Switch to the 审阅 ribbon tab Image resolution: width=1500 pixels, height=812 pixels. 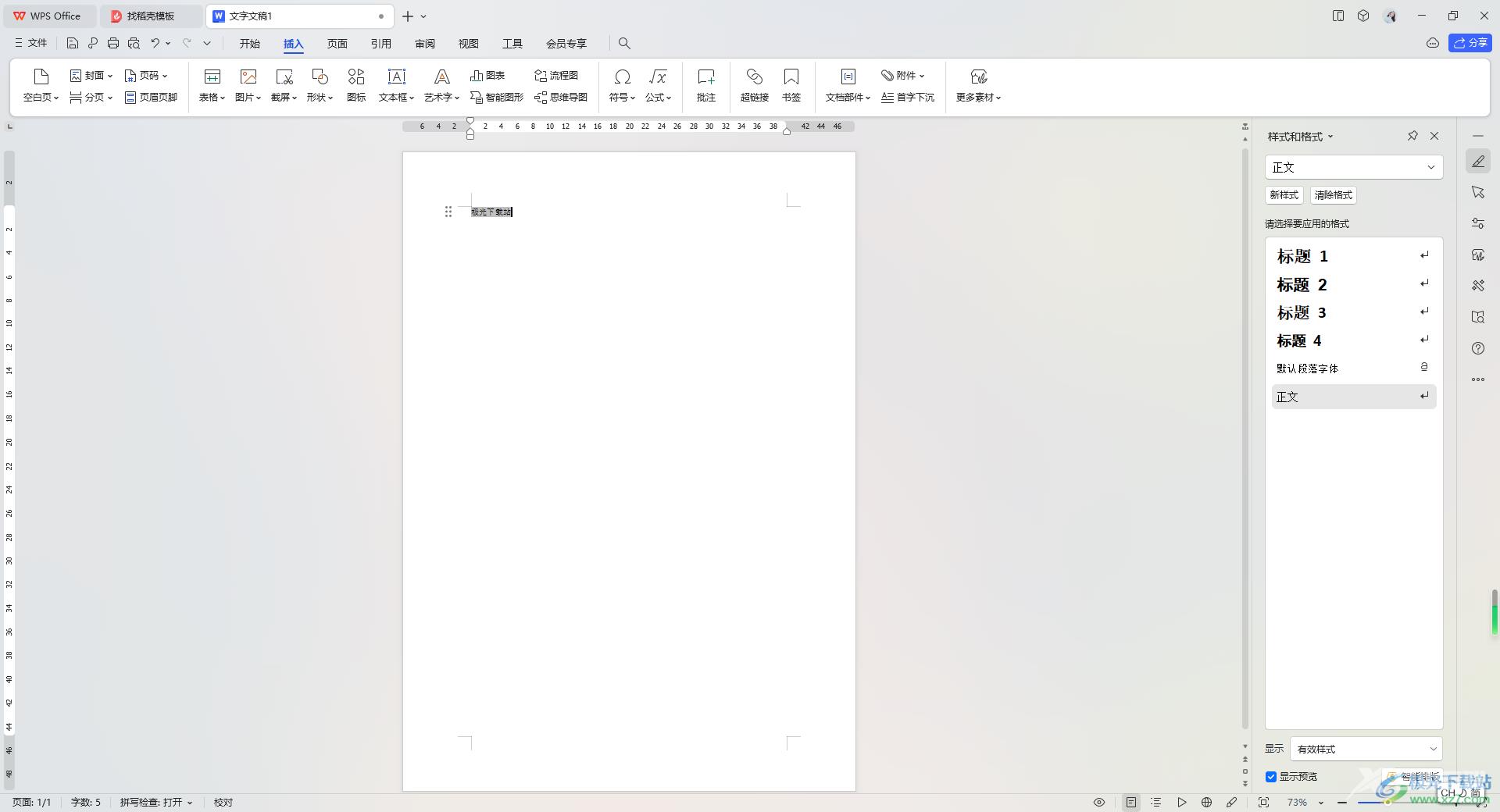coord(425,44)
